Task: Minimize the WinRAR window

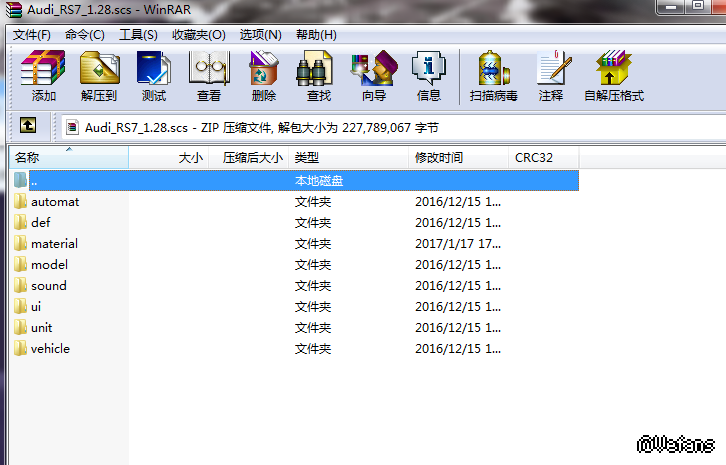Action: [x=671, y=7]
